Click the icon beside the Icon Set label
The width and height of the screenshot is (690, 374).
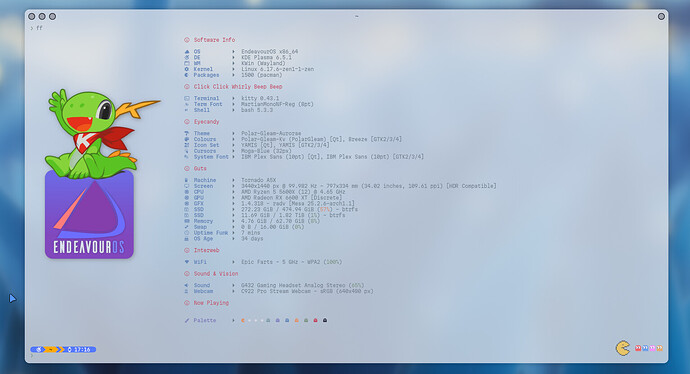pos(187,145)
